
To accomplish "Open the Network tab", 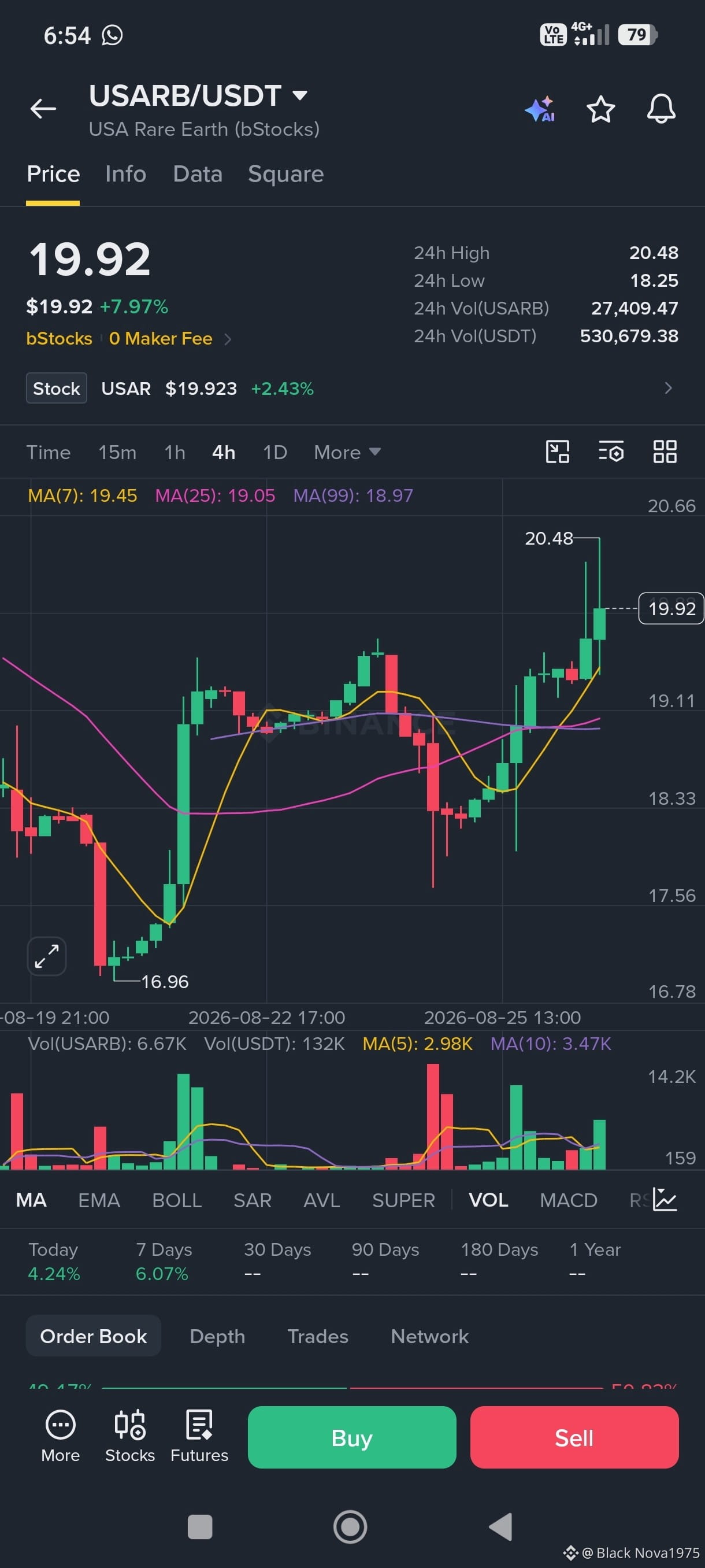I will pos(429,1336).
